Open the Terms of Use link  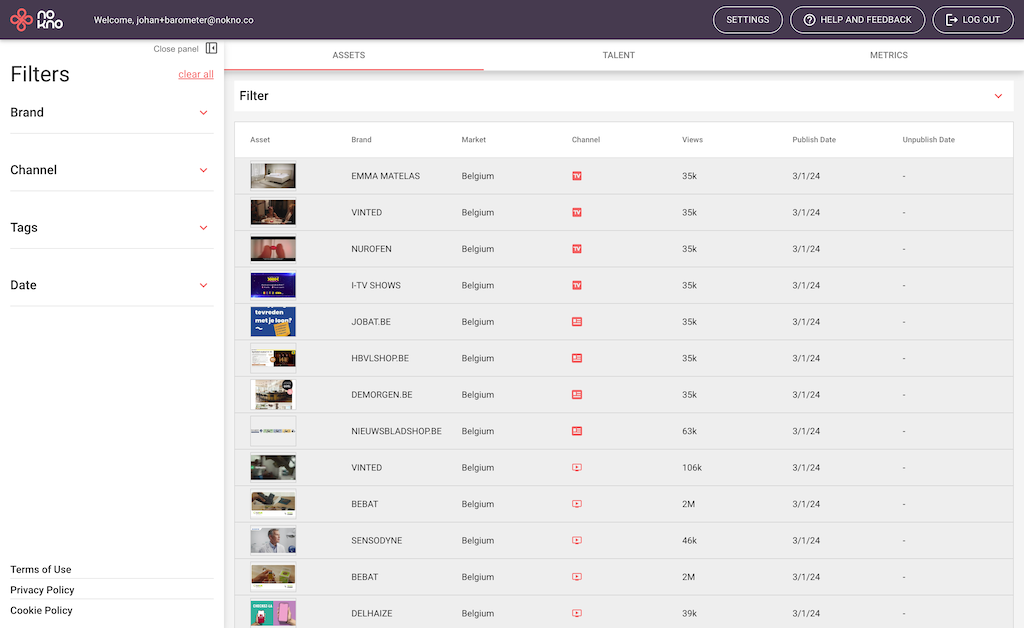tap(40, 569)
